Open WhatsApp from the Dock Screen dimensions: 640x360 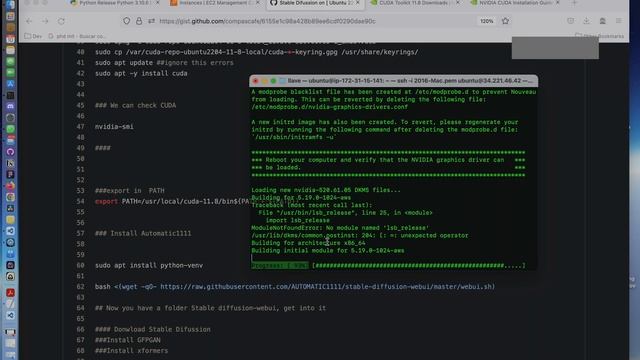click(10, 129)
